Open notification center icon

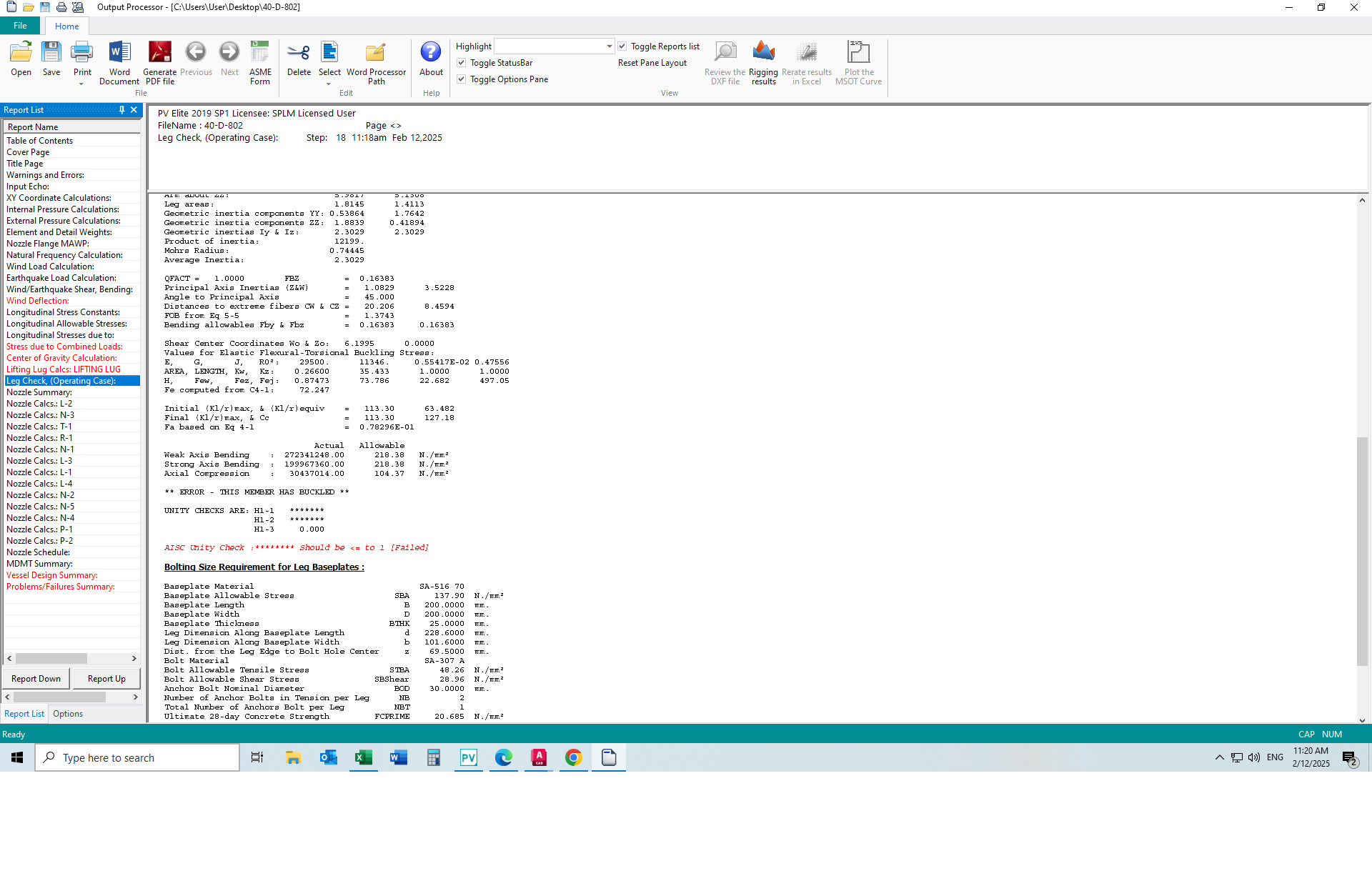[1350, 758]
